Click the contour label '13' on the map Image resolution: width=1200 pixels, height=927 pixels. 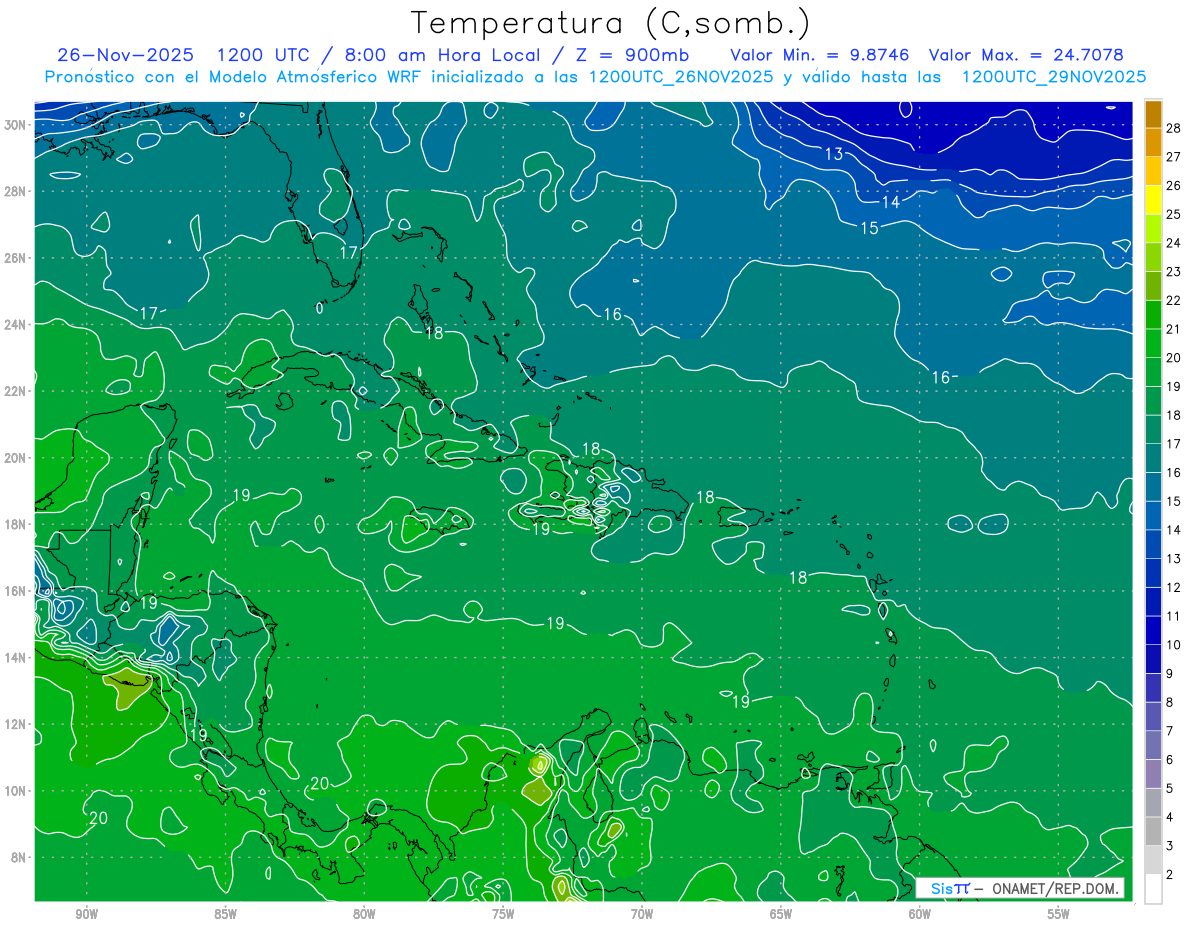tap(834, 153)
